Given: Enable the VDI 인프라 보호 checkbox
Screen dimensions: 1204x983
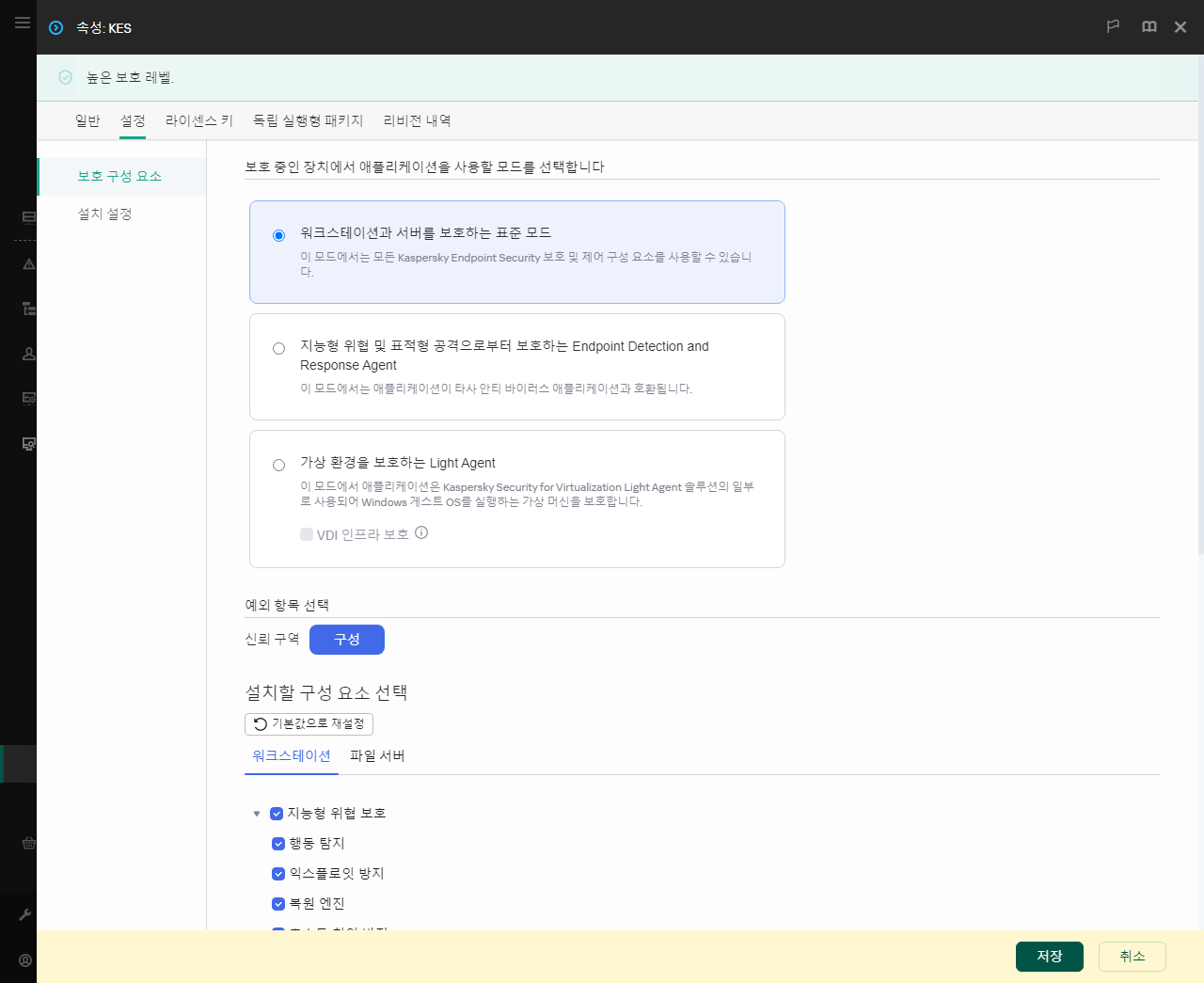Looking at the screenshot, I should (306, 533).
